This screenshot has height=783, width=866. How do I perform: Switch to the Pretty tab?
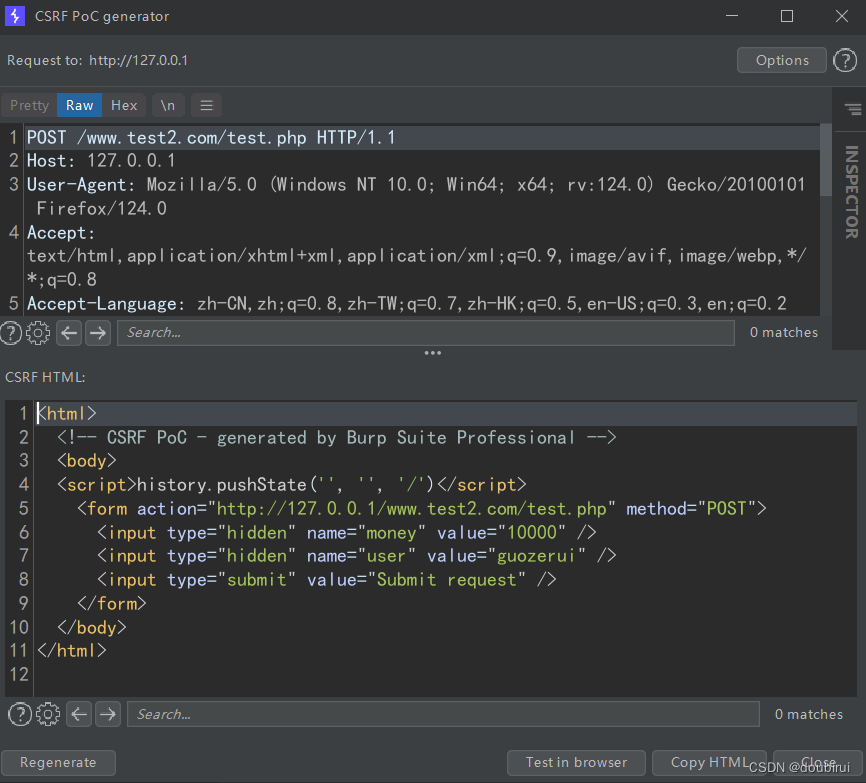29,105
